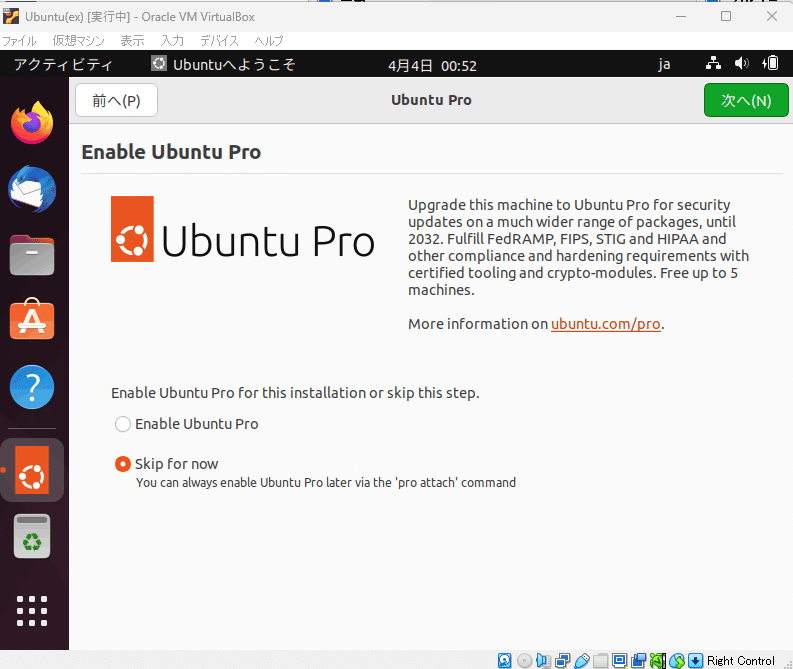Click VirtualBox USB devices indicator
The image size is (793, 669).
pos(582,660)
